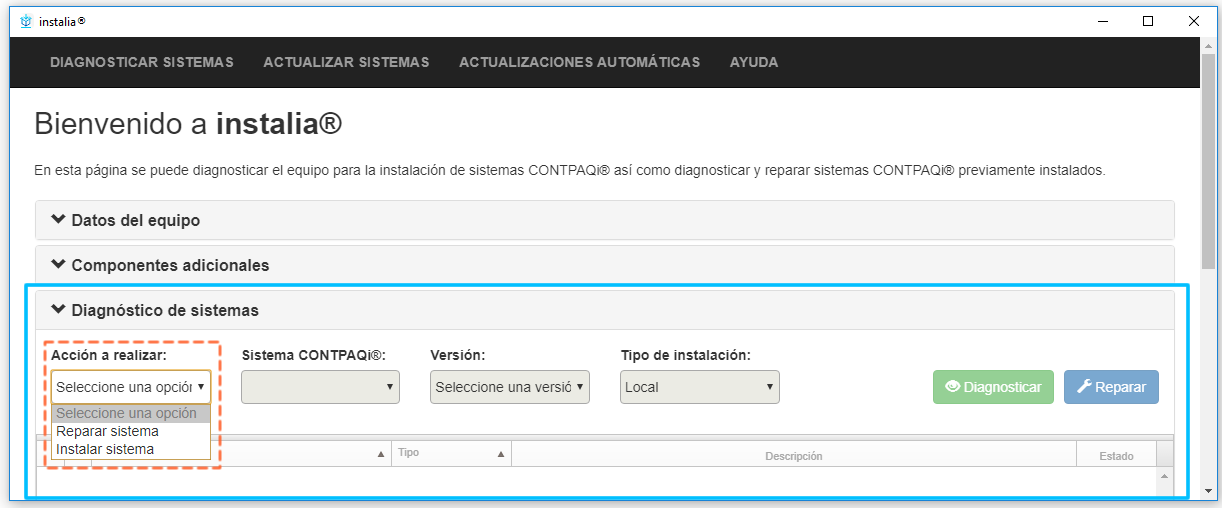Open the Ayuda menu
The height and width of the screenshot is (508, 1222).
(x=754, y=62)
